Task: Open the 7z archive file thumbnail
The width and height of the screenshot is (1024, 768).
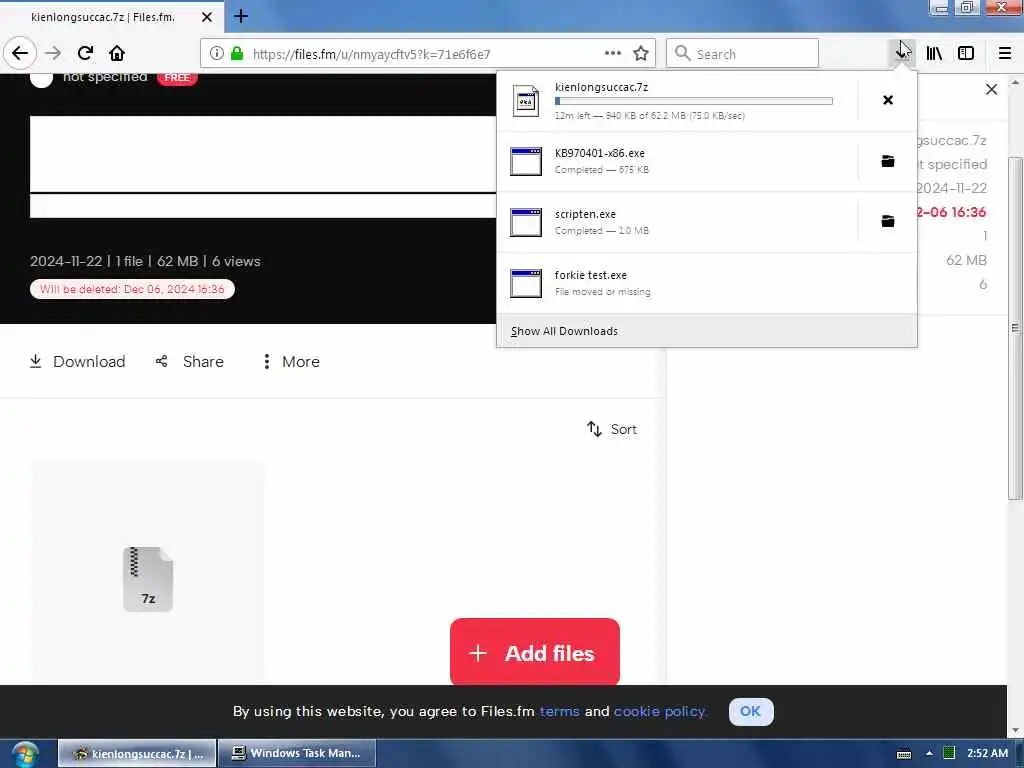Action: [x=148, y=579]
